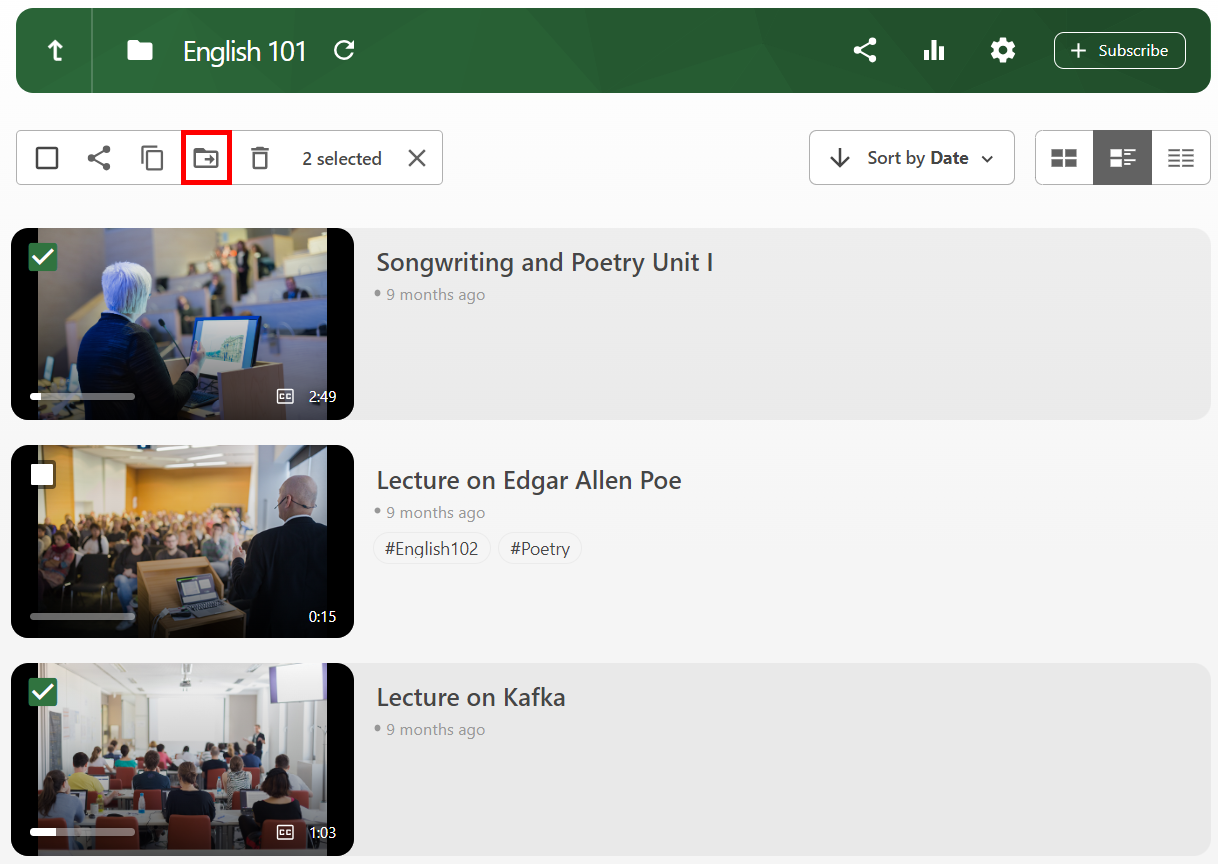1218x864 pixels.
Task: Subscribe to the English 101 folder
Action: tap(1119, 51)
